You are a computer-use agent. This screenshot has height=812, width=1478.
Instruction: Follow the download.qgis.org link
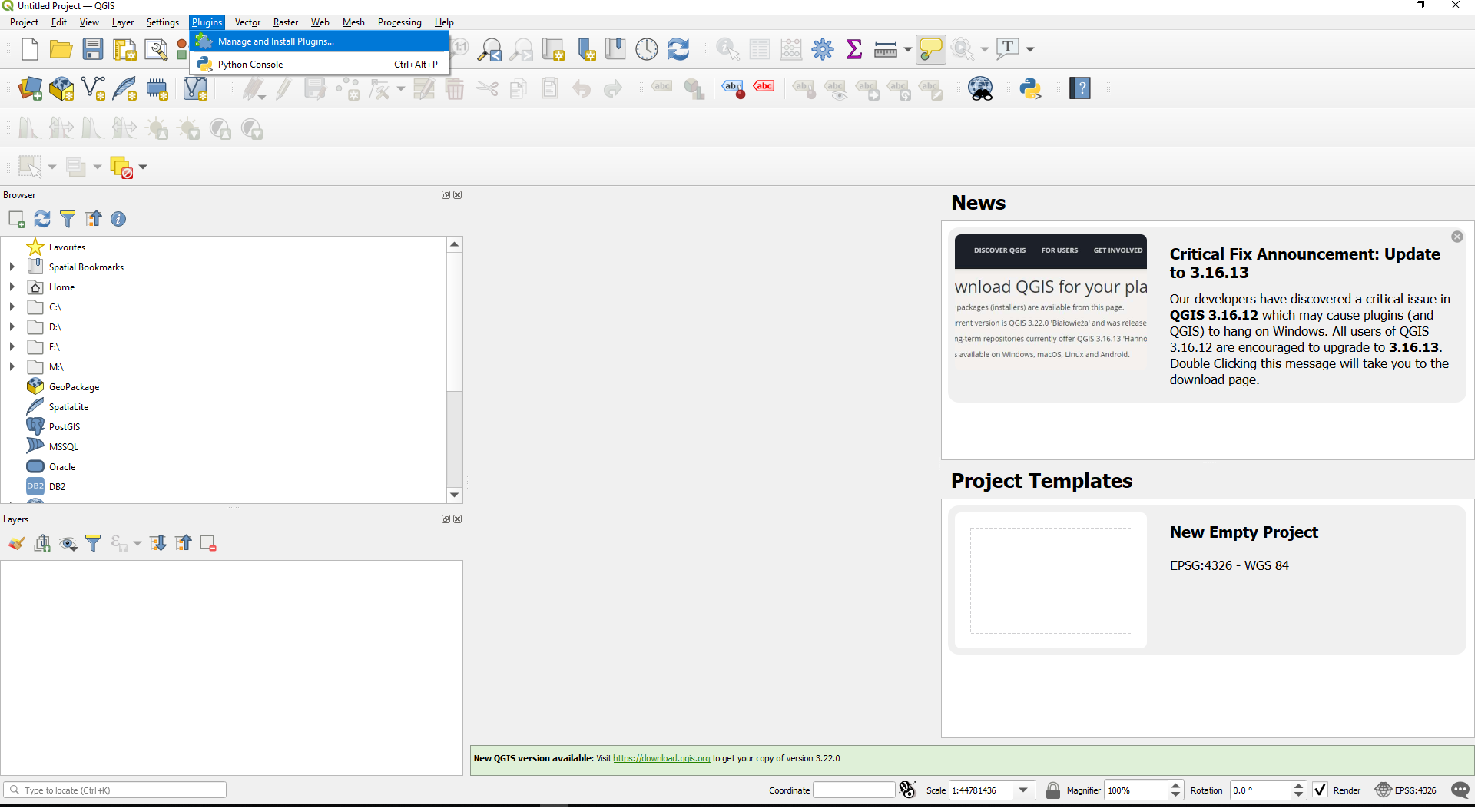(661, 758)
